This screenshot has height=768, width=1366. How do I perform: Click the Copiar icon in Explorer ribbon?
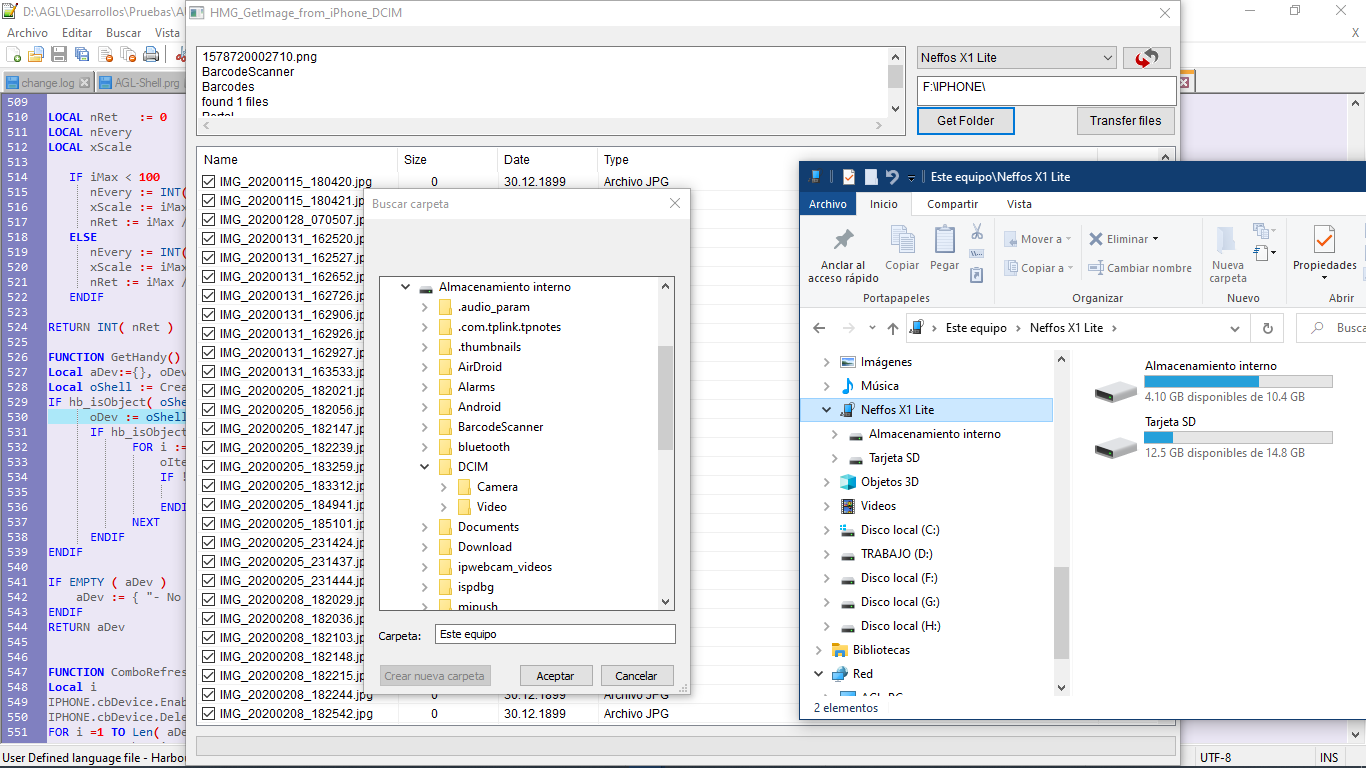pos(902,240)
